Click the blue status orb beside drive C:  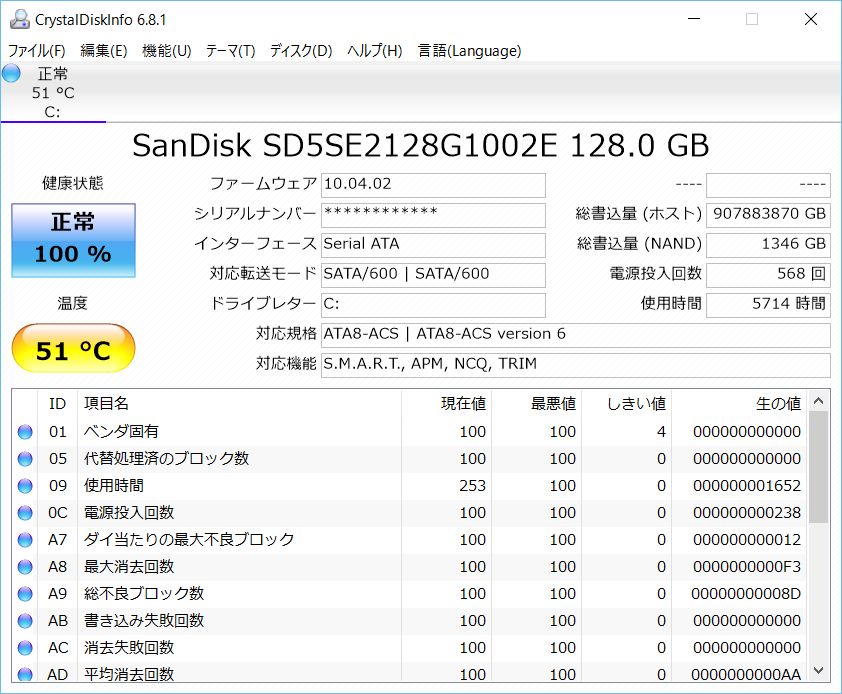click(11, 74)
